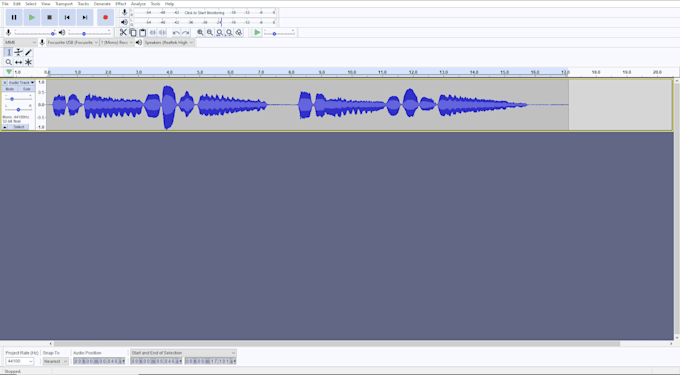Paste using the clipboard icon
The image size is (680, 375).
tap(142, 33)
